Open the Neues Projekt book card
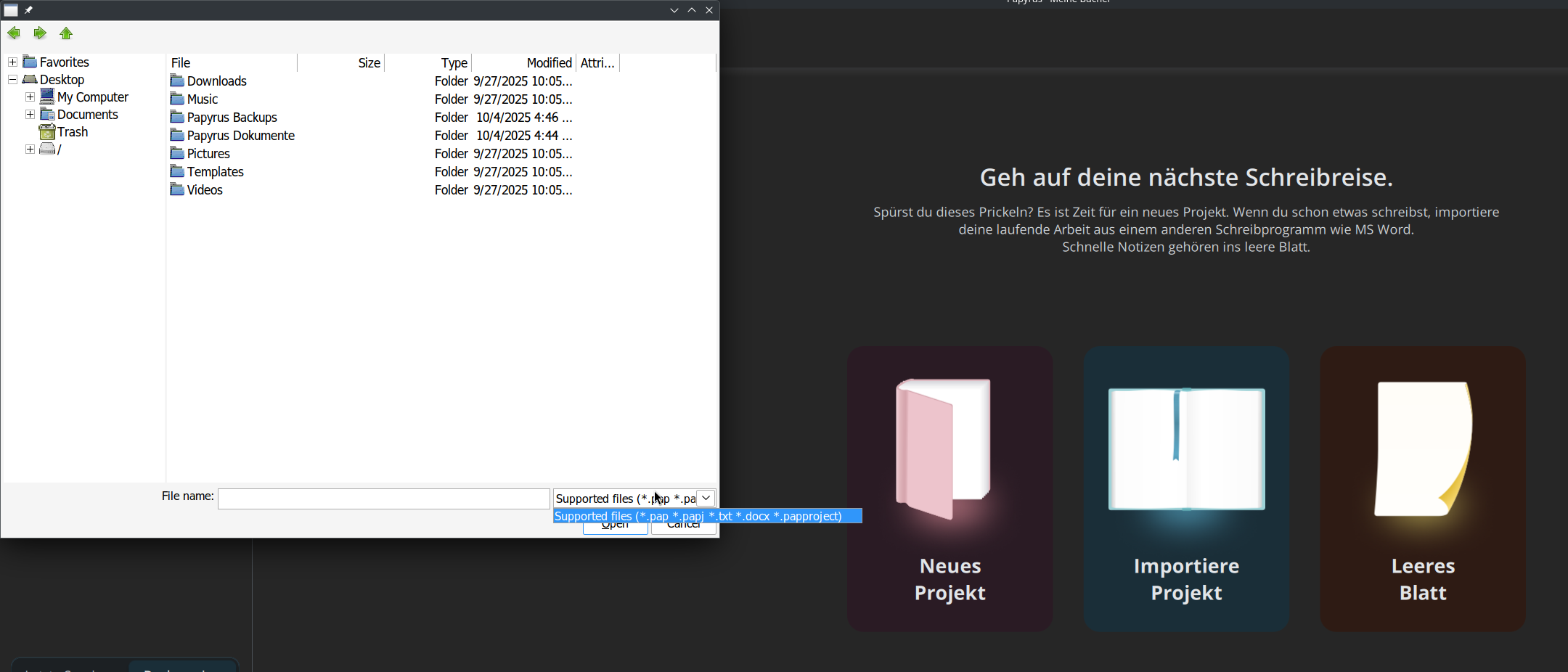Screen dimensions: 1568x672 950,488
